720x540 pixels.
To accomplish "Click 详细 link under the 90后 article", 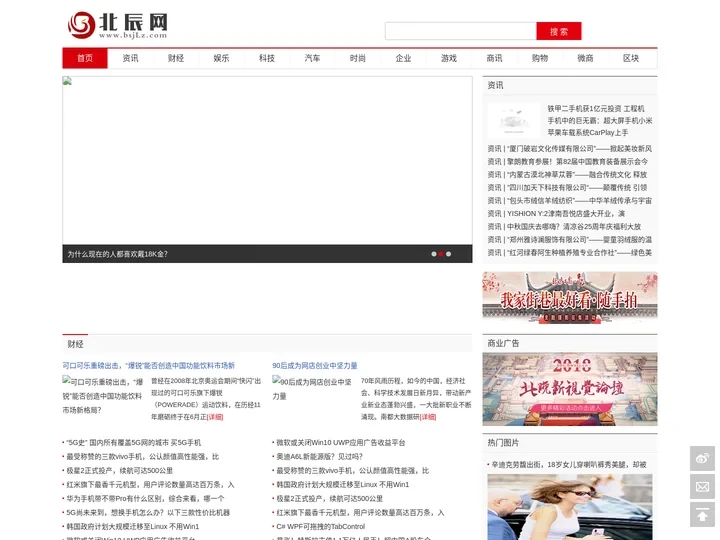I will [428, 417].
